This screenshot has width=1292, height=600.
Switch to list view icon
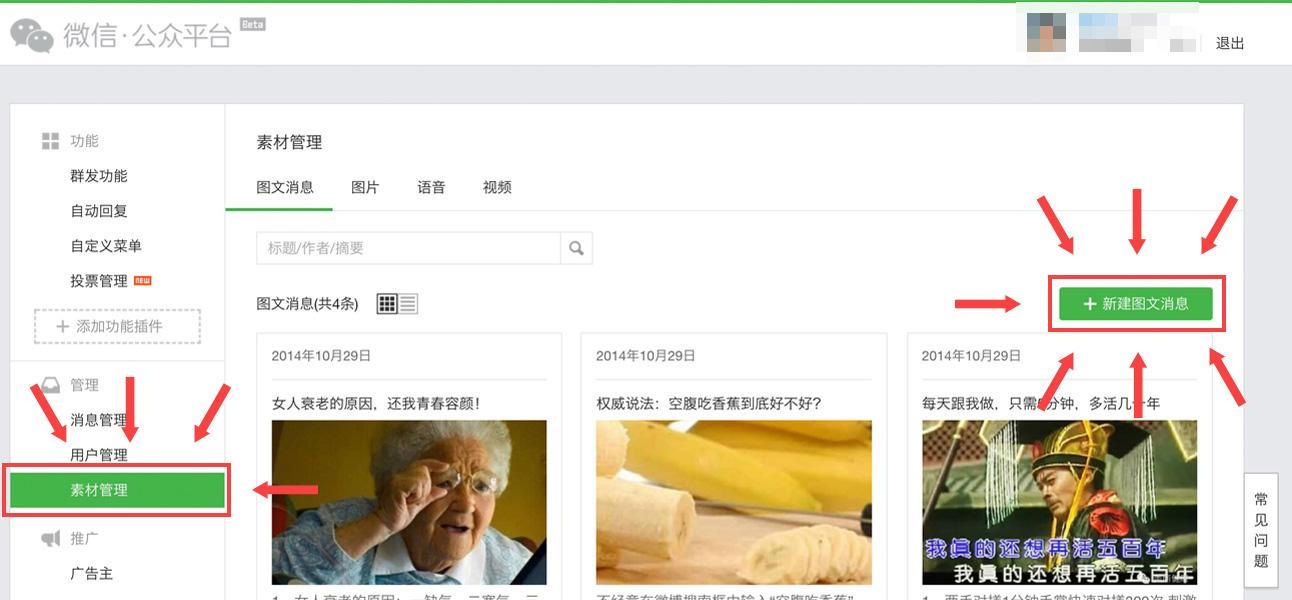point(408,304)
